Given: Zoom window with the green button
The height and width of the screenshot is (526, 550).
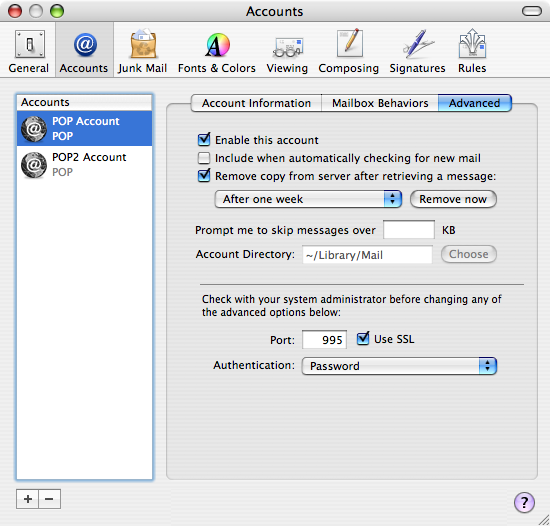Looking at the screenshot, I should tap(57, 11).
